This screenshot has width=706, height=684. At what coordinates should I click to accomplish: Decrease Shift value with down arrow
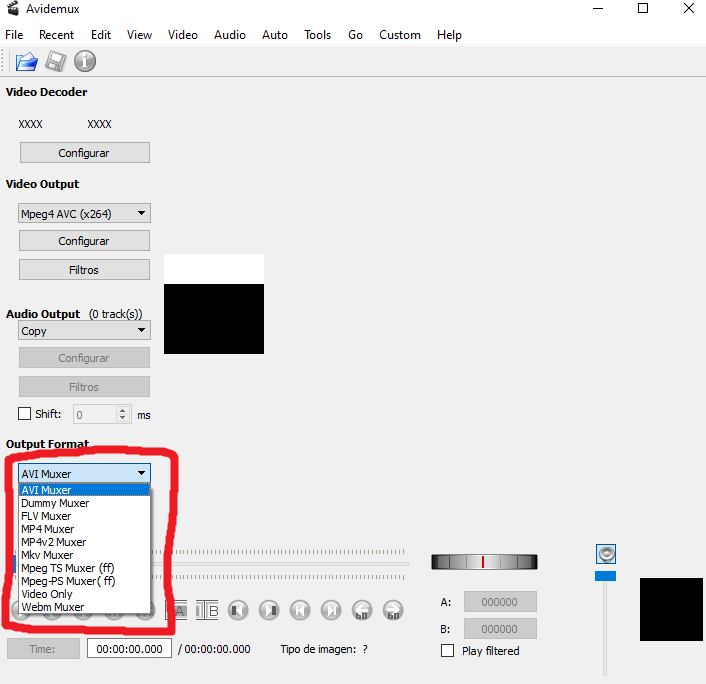(x=122, y=418)
